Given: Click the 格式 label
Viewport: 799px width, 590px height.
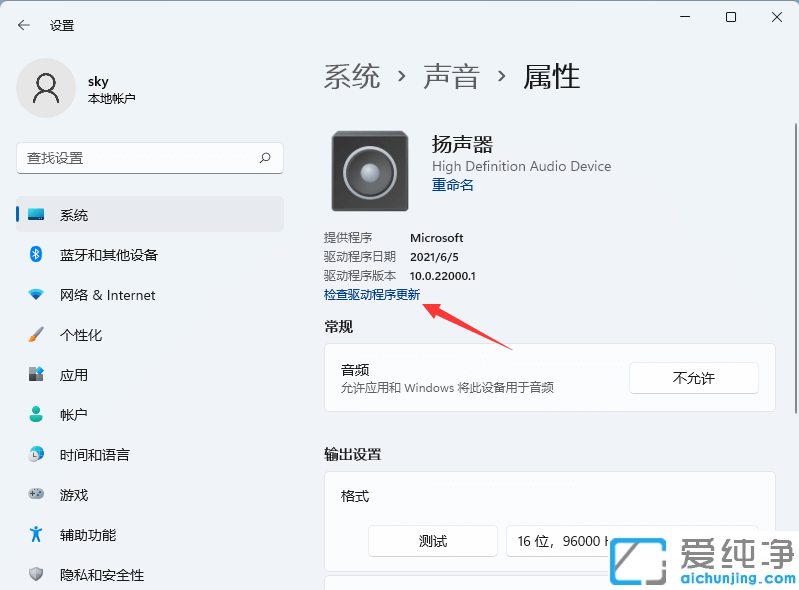Looking at the screenshot, I should [x=355, y=496].
